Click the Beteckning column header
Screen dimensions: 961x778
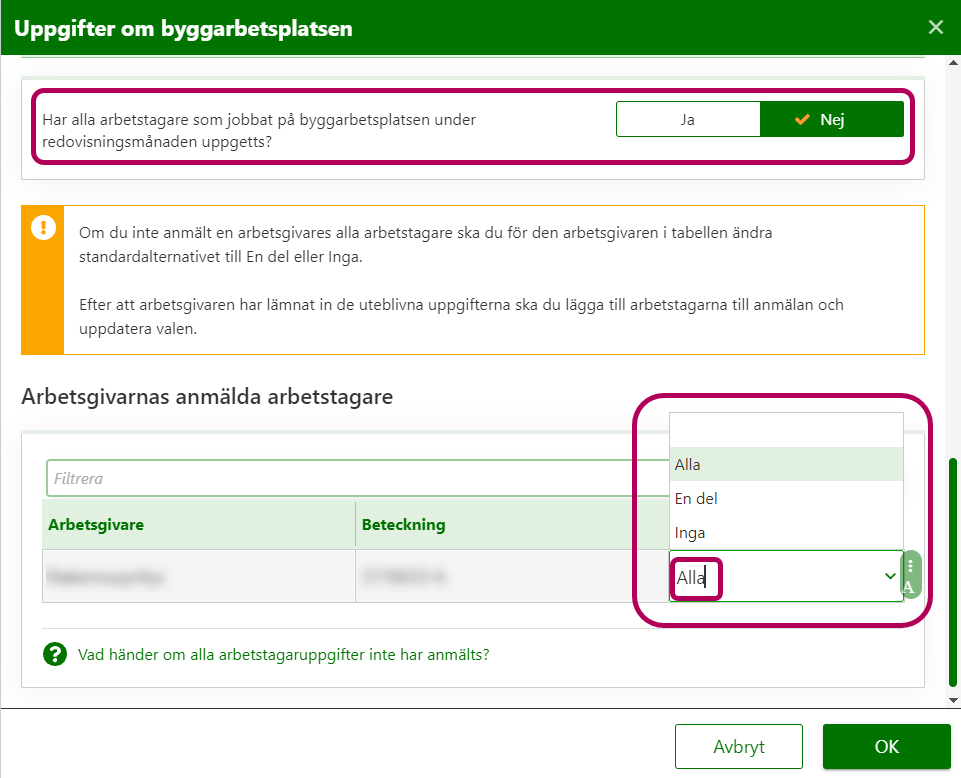403,524
